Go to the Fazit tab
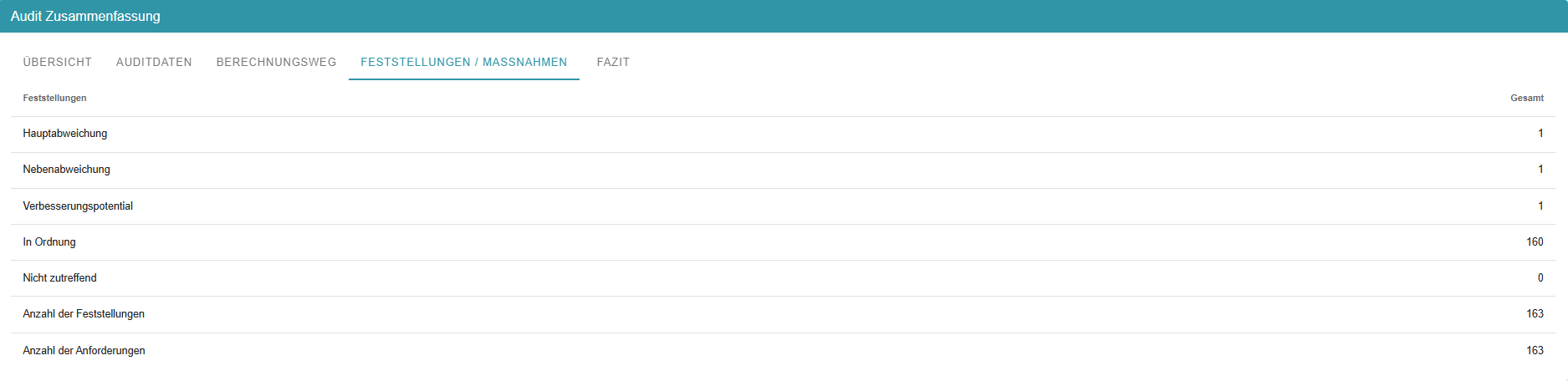 (613, 62)
